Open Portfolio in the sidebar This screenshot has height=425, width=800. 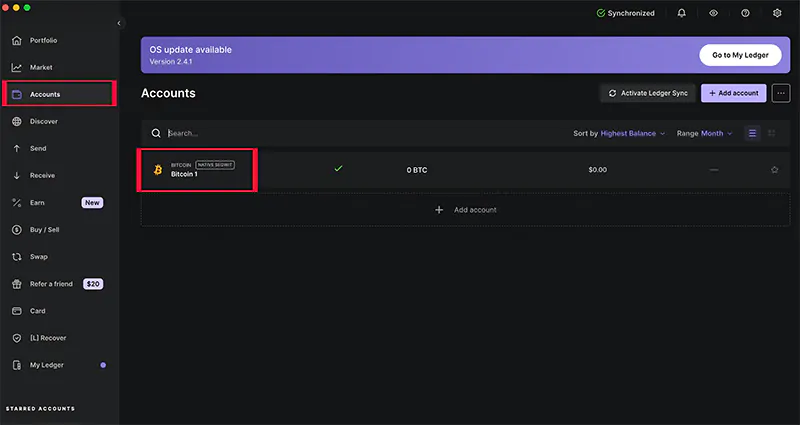(x=43, y=40)
